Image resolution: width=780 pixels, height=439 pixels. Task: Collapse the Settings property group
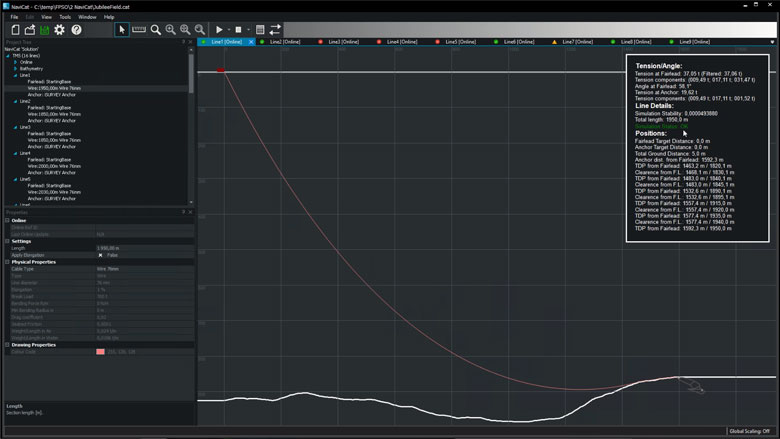coord(7,241)
